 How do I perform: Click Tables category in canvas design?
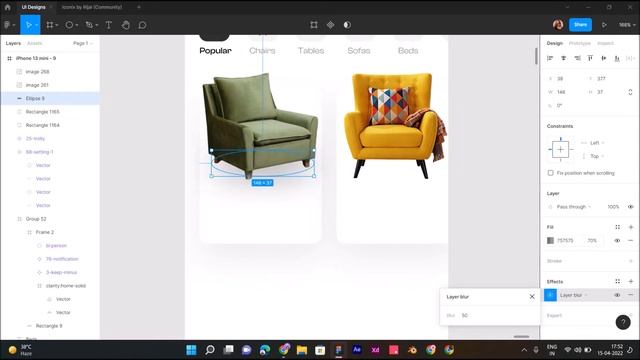pos(311,51)
